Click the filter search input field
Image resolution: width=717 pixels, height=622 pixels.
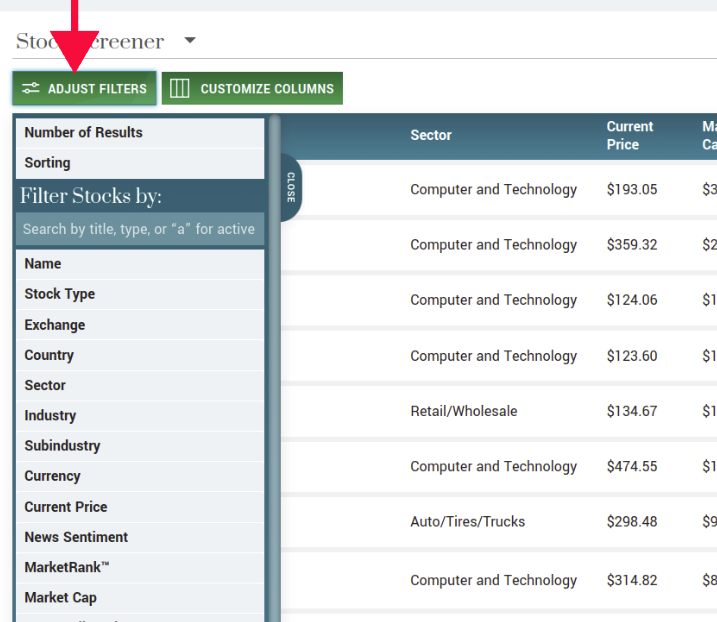(139, 229)
